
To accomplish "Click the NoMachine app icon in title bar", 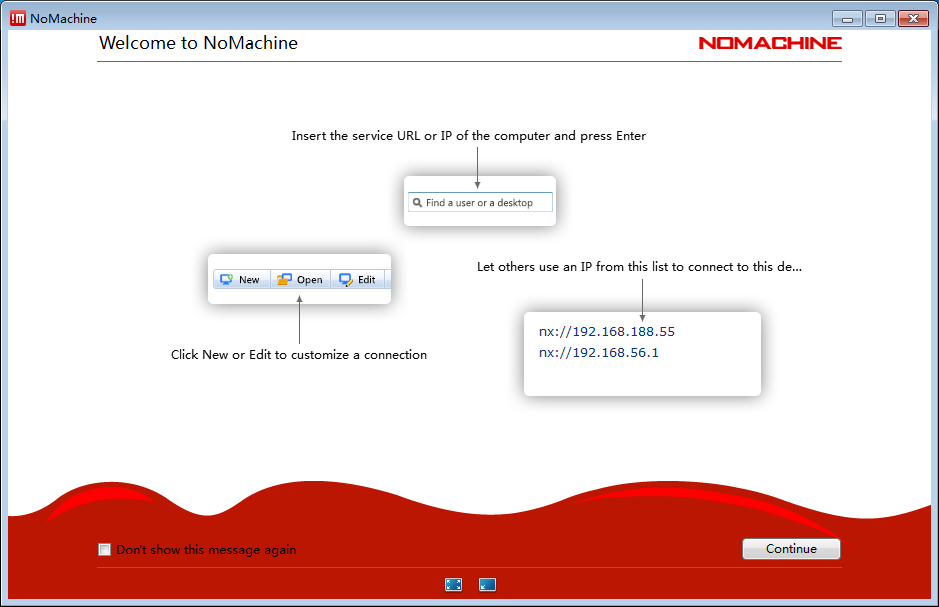I will [x=18, y=18].
